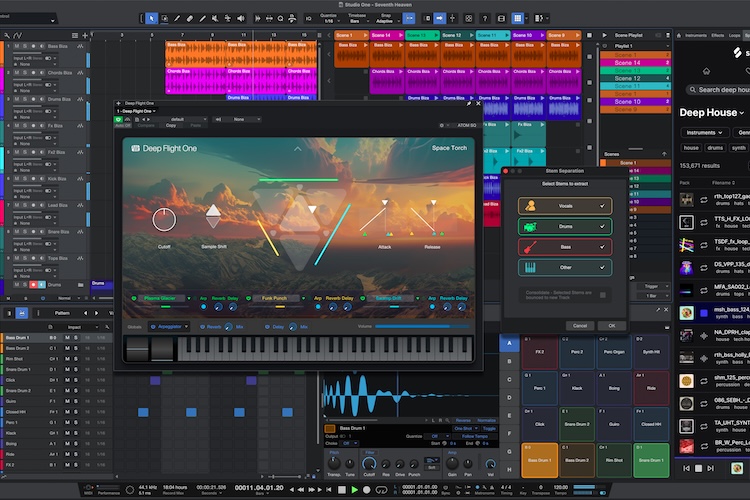
Task: Confirm Stem Separation with OK
Action: (x=611, y=326)
